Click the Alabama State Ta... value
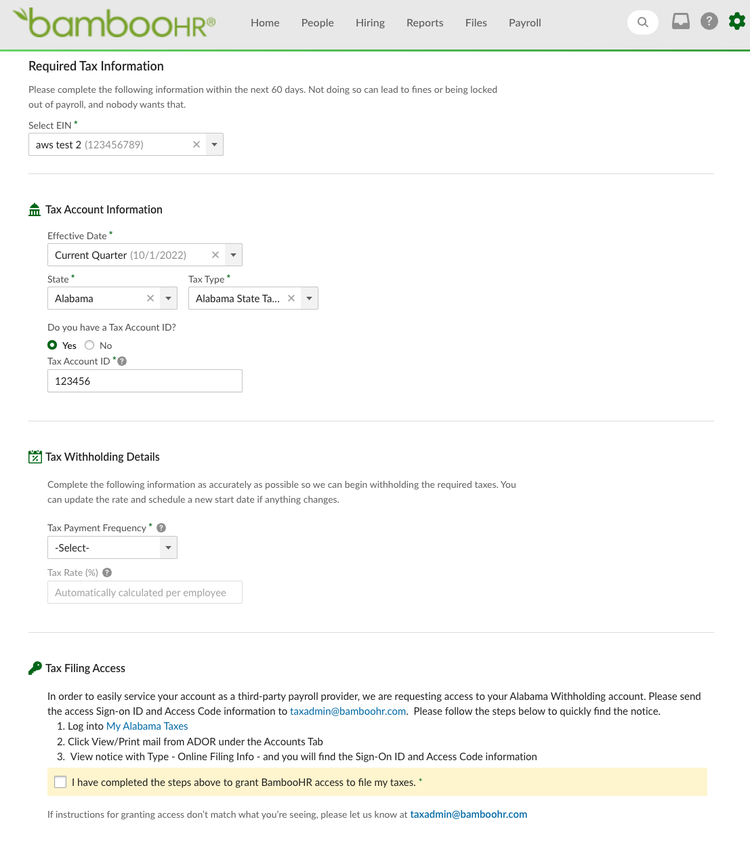Screen dimensions: 750x853 [238, 299]
